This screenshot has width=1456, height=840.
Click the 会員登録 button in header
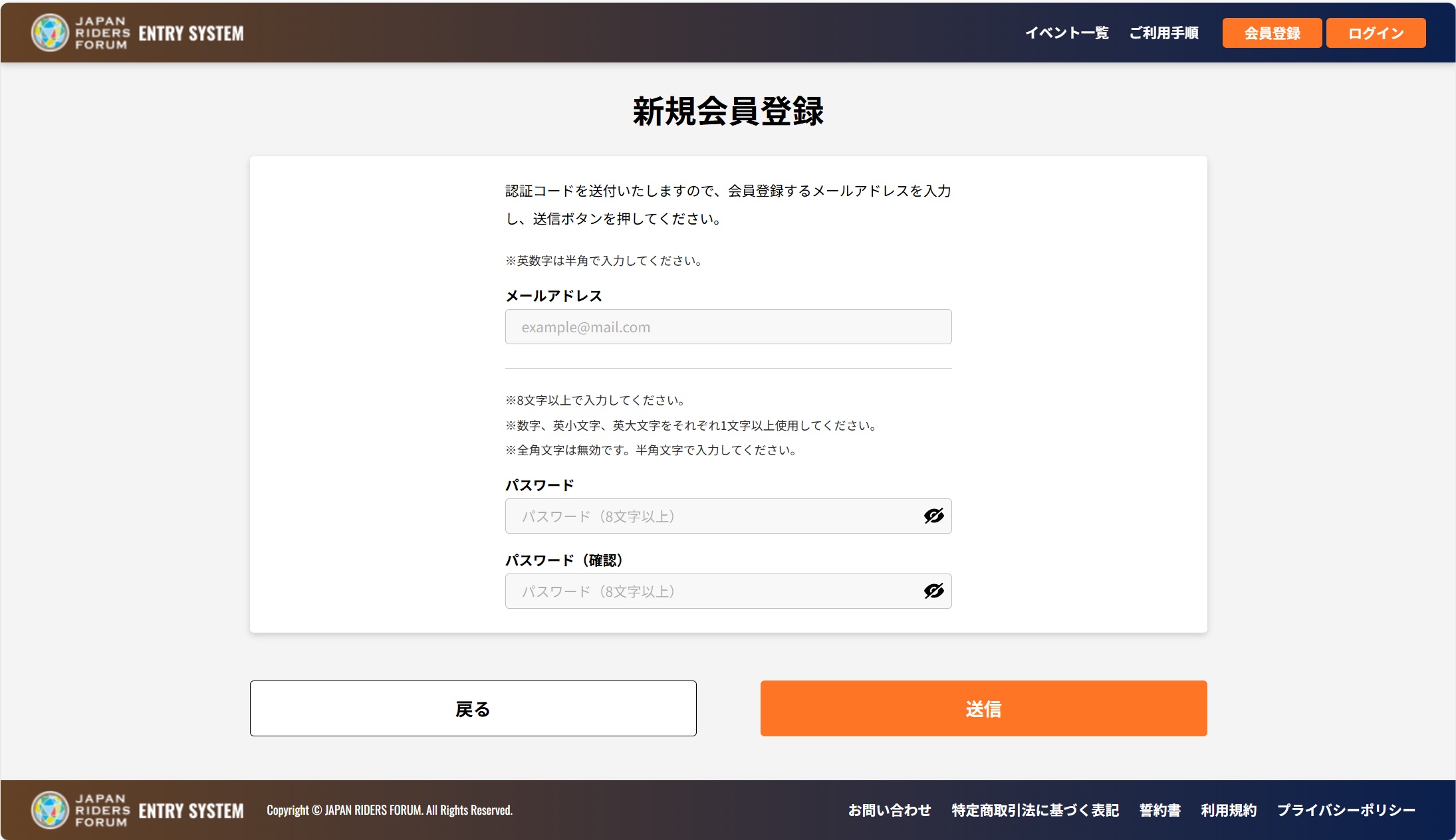[1271, 33]
